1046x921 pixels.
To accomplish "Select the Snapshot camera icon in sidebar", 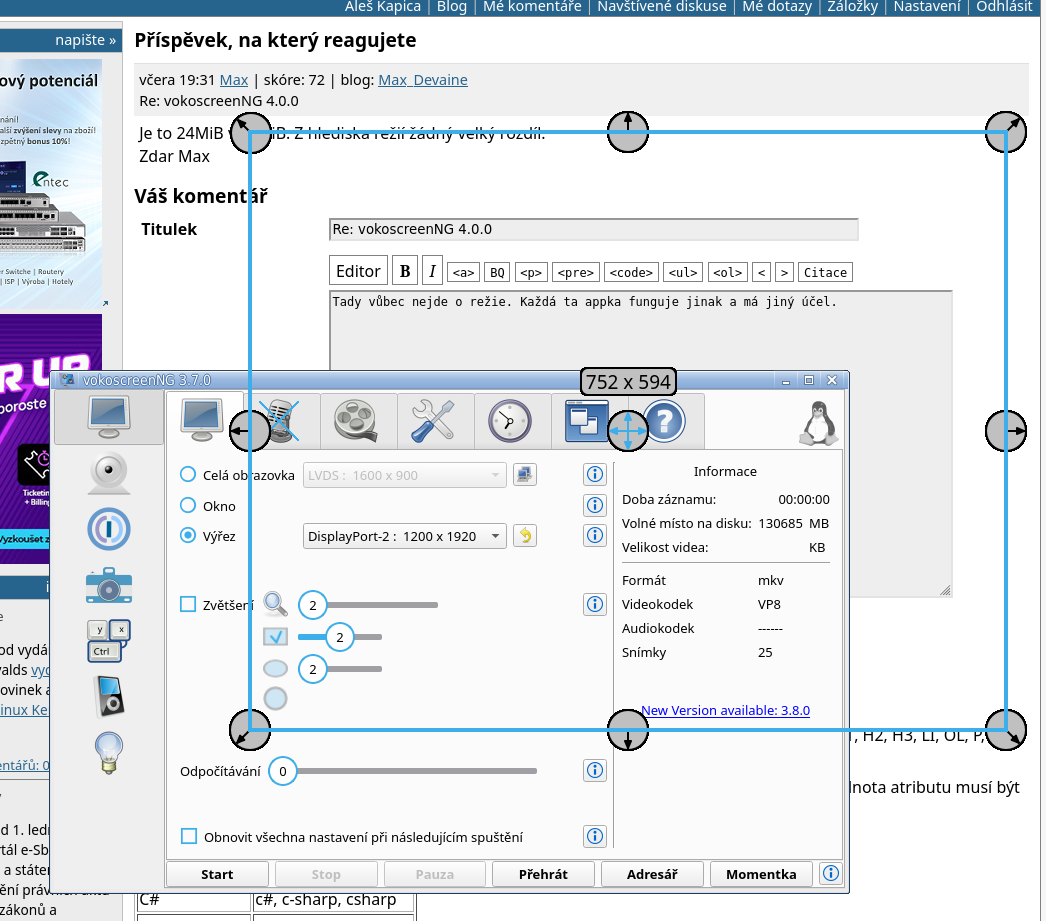I will point(109,586).
